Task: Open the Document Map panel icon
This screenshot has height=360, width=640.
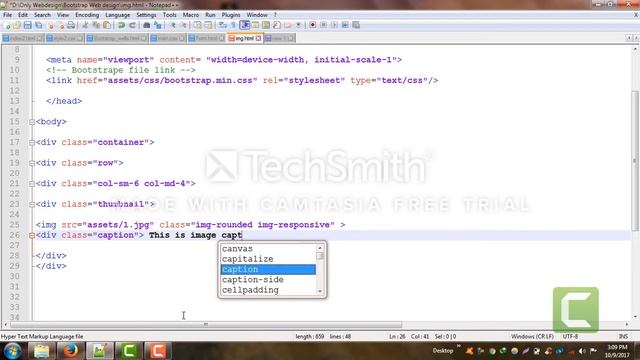Action: click(x=266, y=25)
